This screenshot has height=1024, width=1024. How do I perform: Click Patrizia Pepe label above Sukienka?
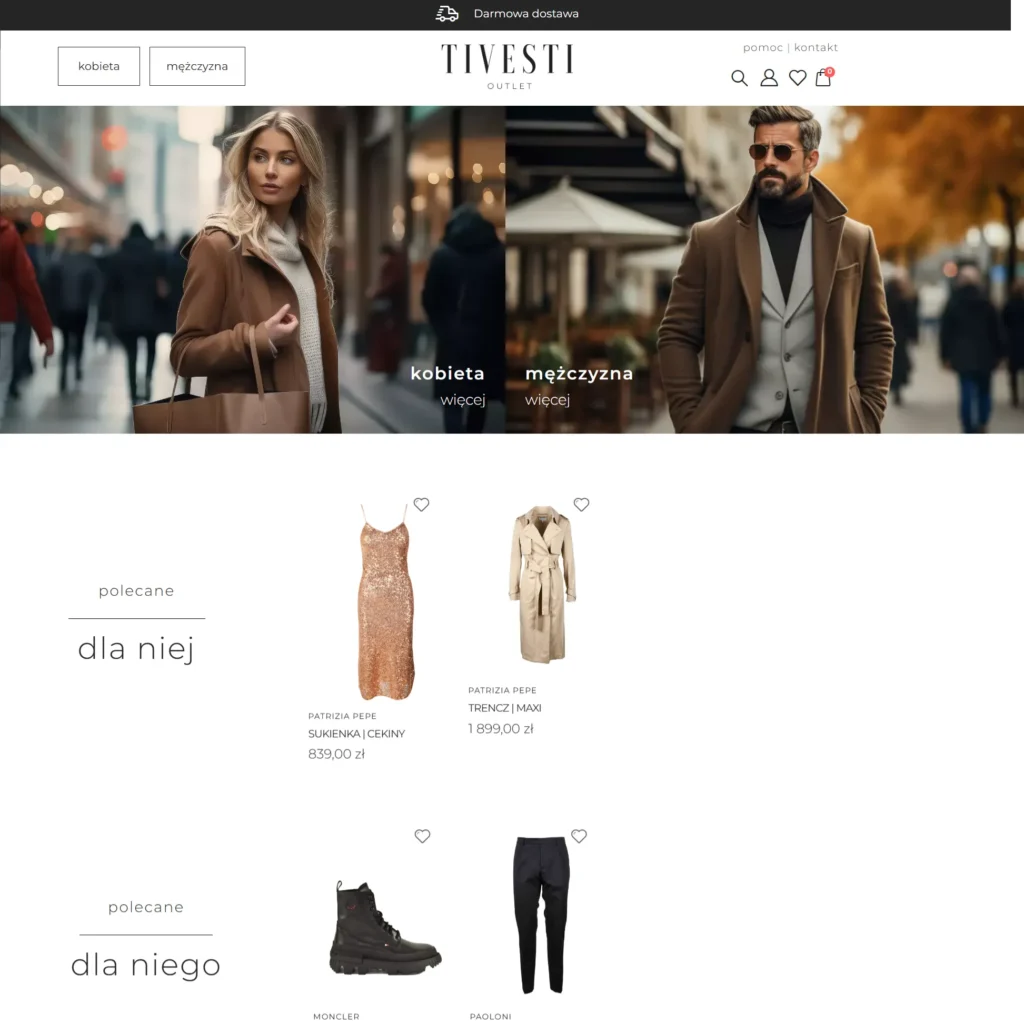pos(342,716)
